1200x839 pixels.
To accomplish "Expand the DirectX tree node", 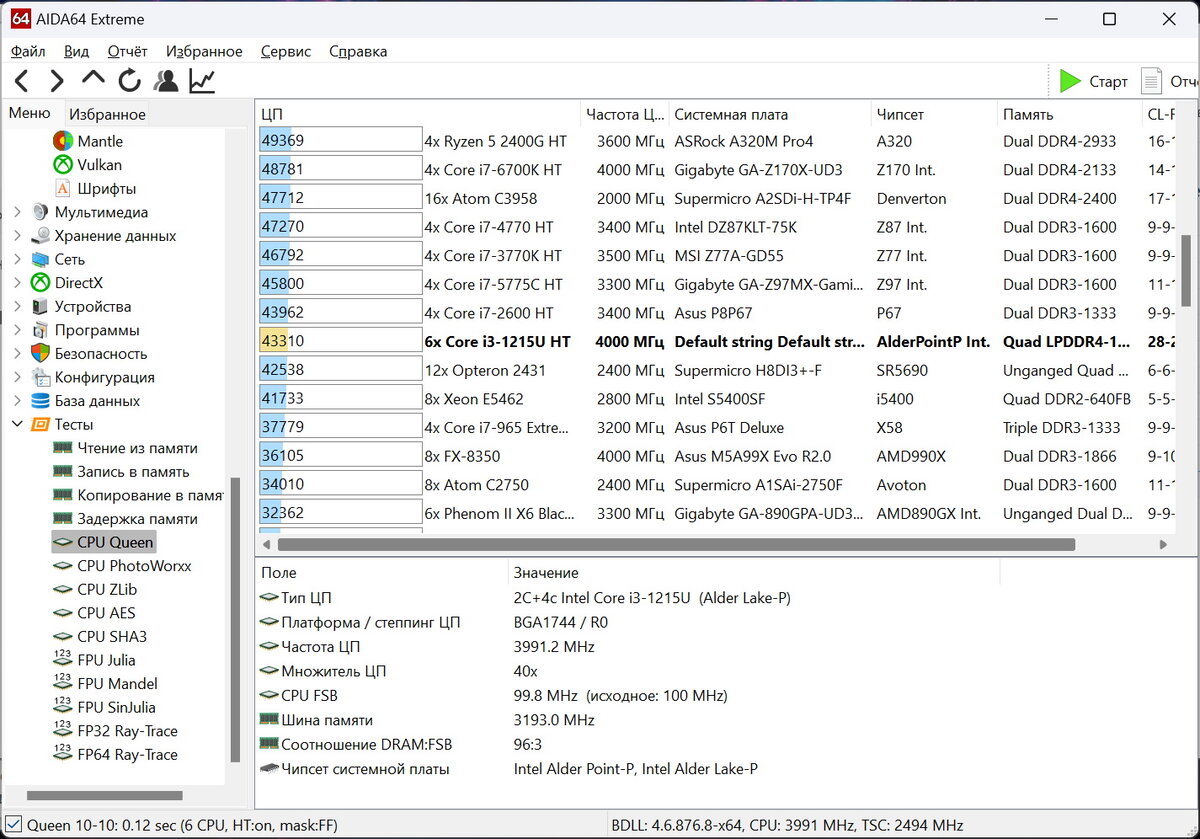I will coord(17,283).
